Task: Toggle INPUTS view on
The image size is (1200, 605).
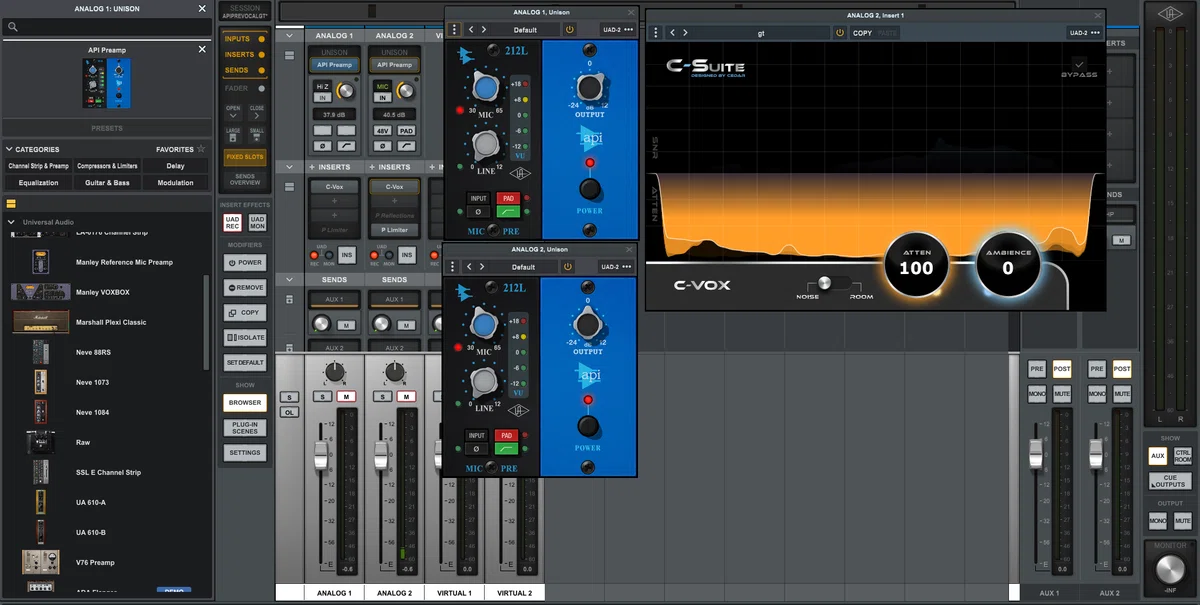Action: (x=245, y=39)
